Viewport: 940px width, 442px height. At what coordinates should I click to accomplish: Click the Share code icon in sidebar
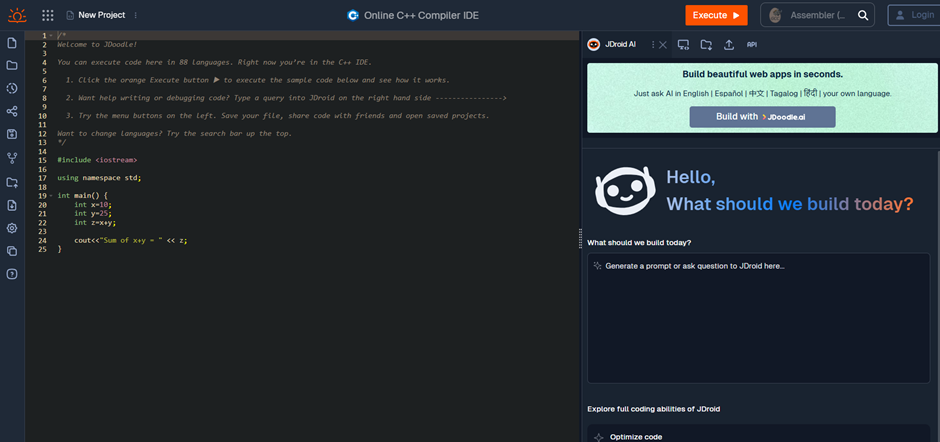pos(11,112)
